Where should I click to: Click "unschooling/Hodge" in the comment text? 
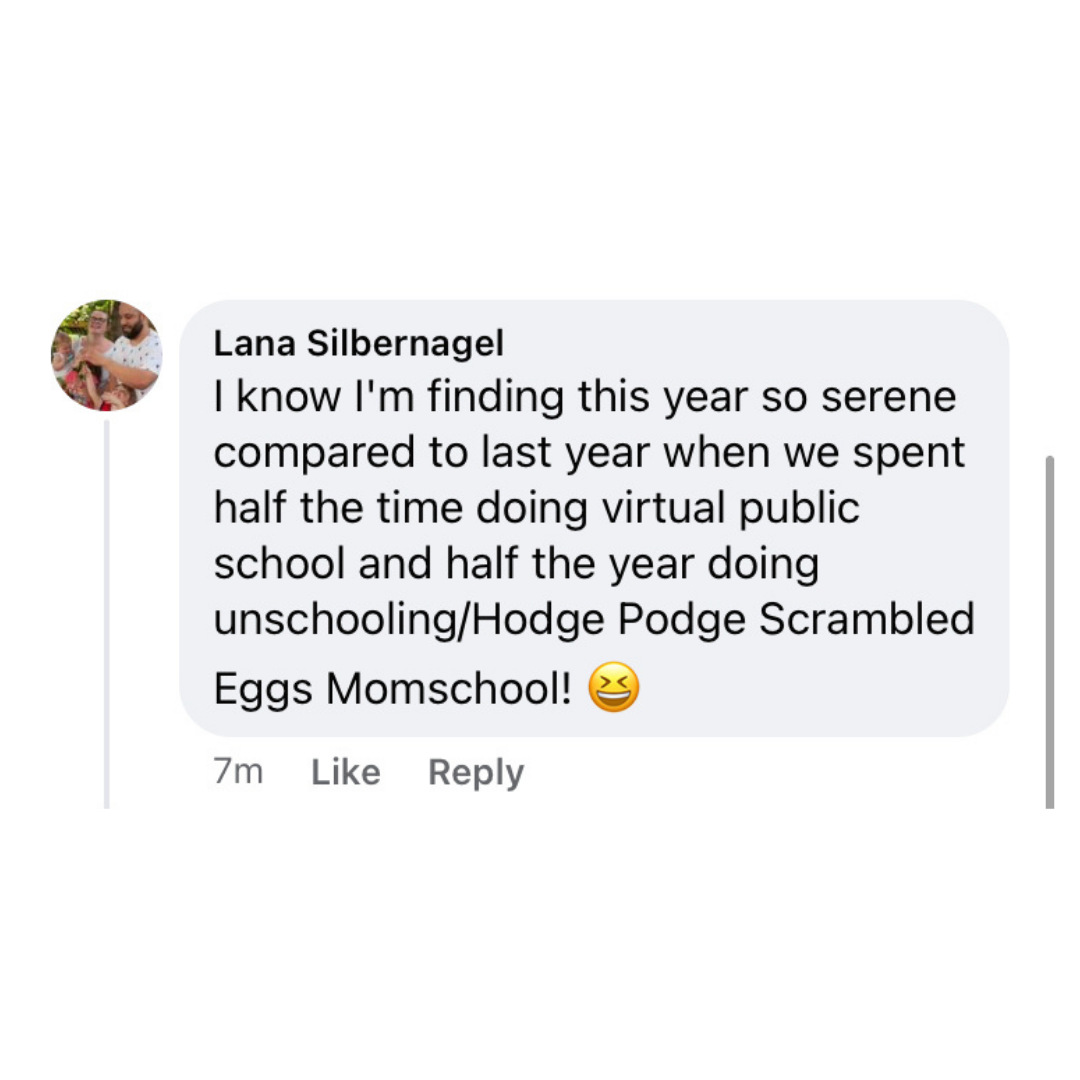[410, 620]
